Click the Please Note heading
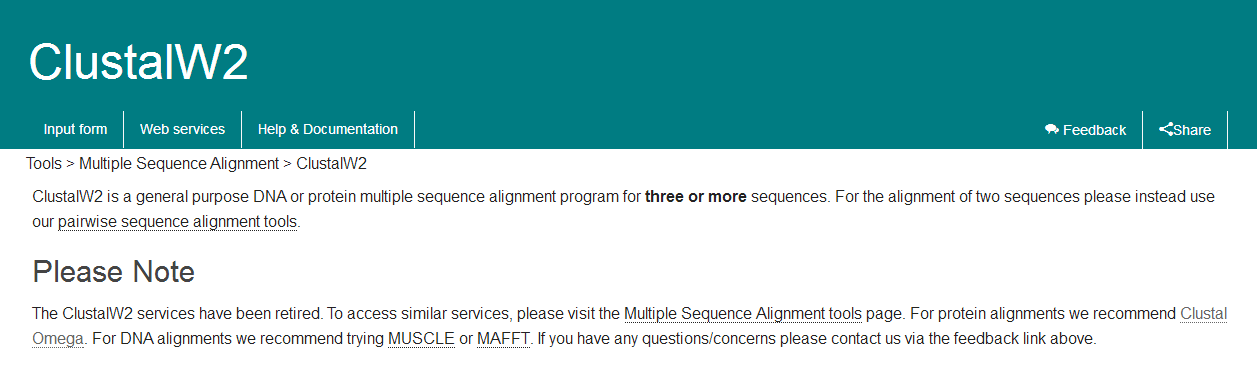1257x376 pixels. [114, 272]
